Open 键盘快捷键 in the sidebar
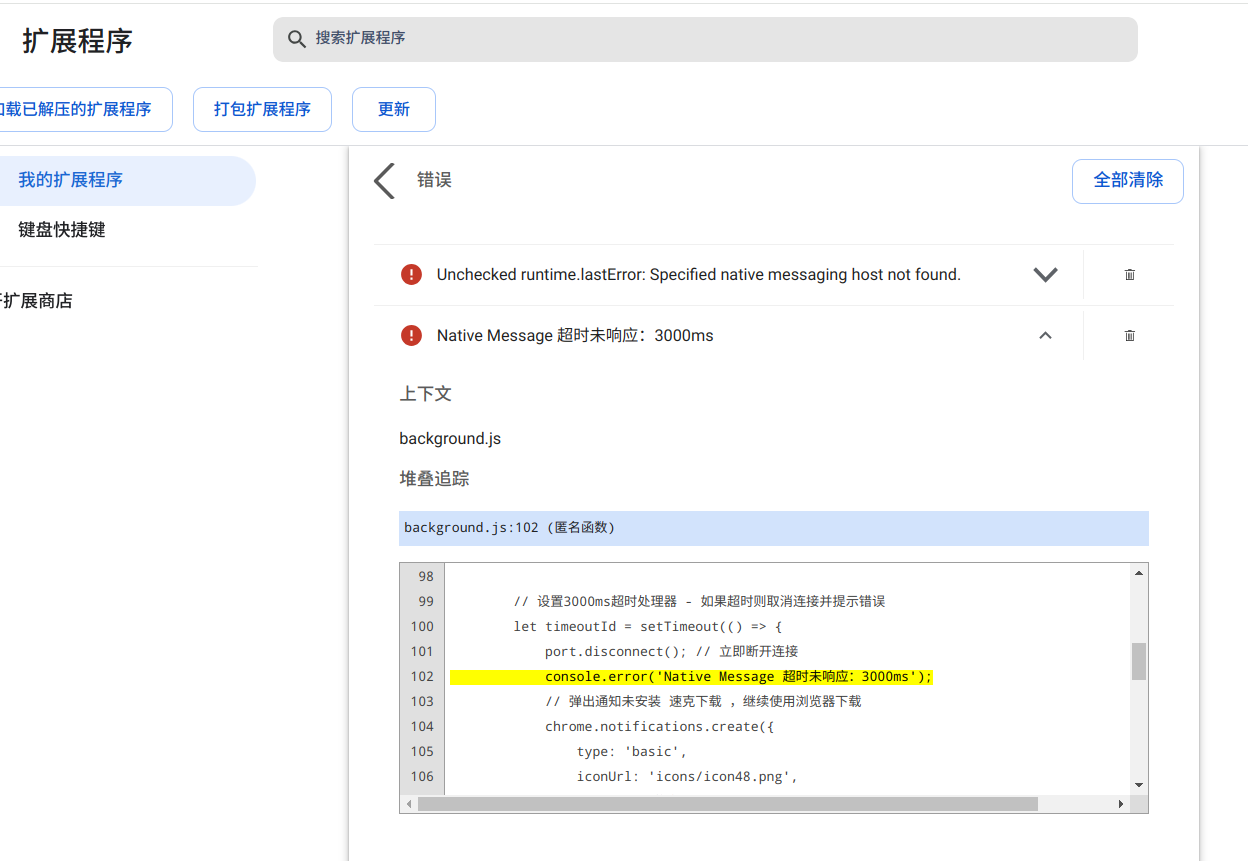The image size is (1248, 861). tap(62, 230)
